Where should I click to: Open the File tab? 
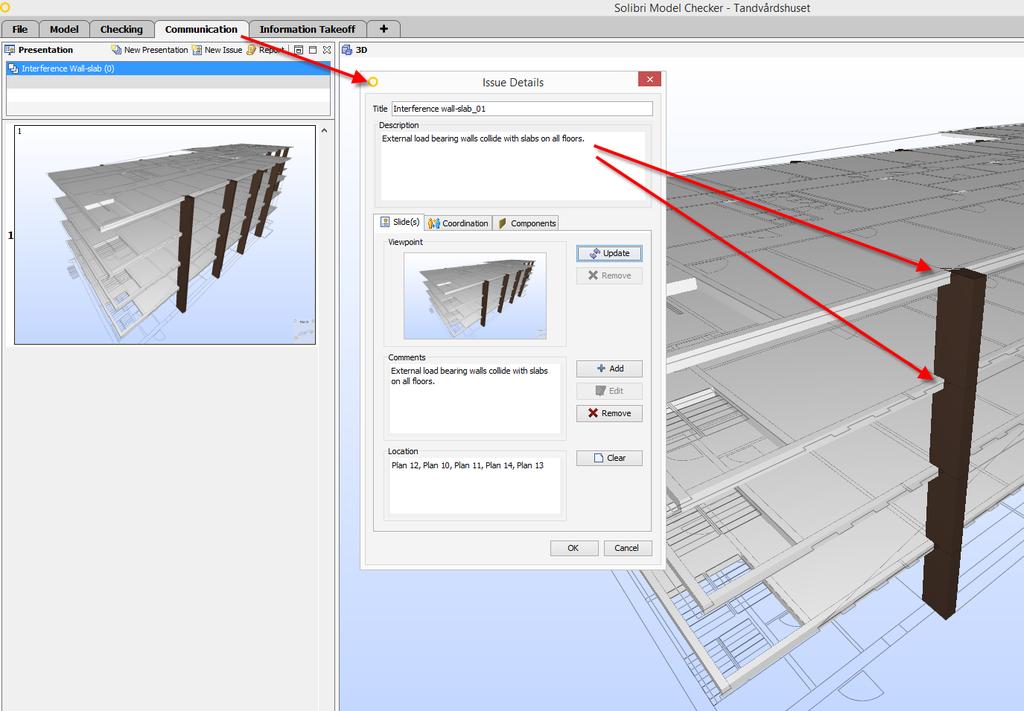click(x=20, y=29)
